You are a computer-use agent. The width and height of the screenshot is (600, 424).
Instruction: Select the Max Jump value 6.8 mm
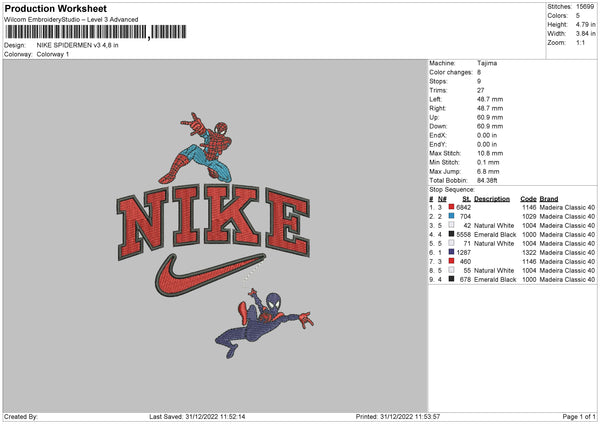pyautogui.click(x=488, y=171)
